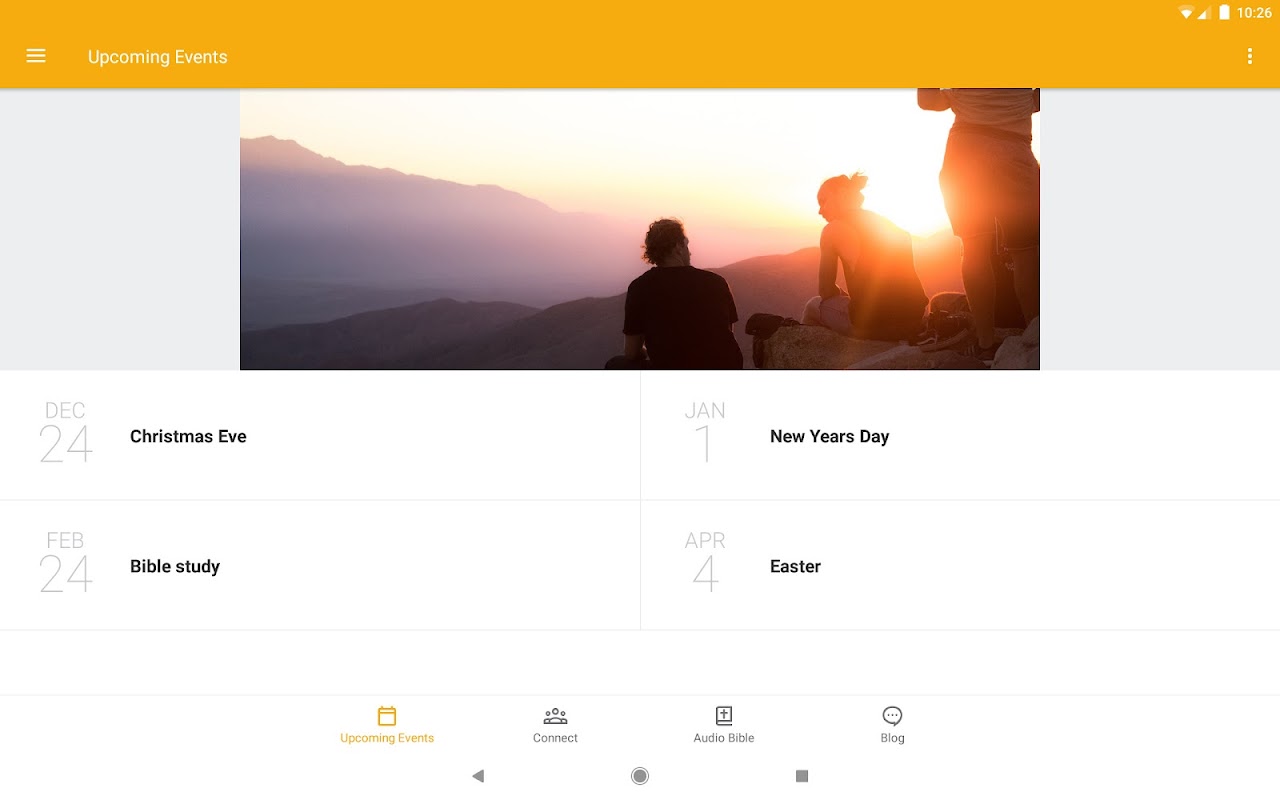The height and width of the screenshot is (800, 1280).
Task: Open the Christmas Eve event
Action: (x=320, y=436)
